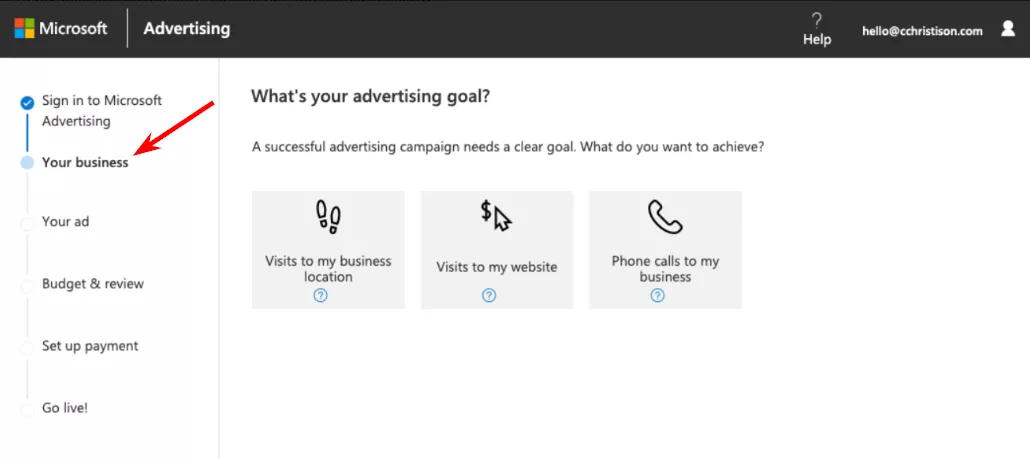Click the Advertising header title

187,29
